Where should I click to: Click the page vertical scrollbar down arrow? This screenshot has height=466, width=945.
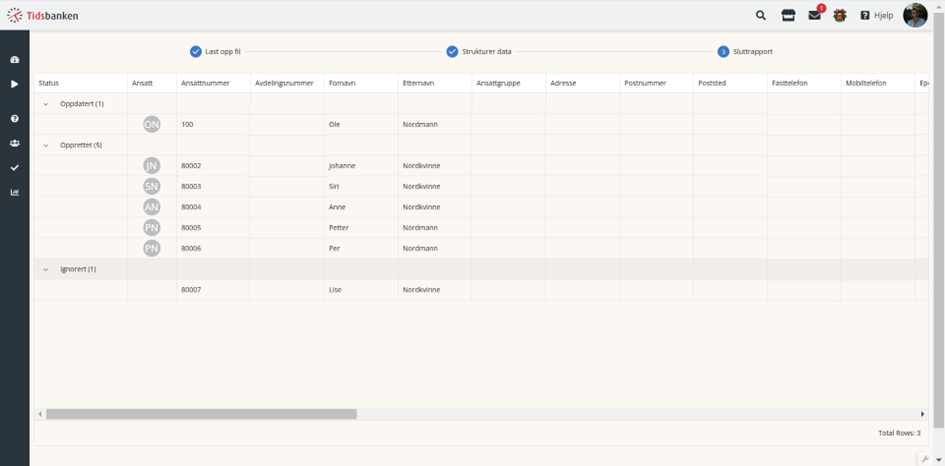tap(938, 459)
